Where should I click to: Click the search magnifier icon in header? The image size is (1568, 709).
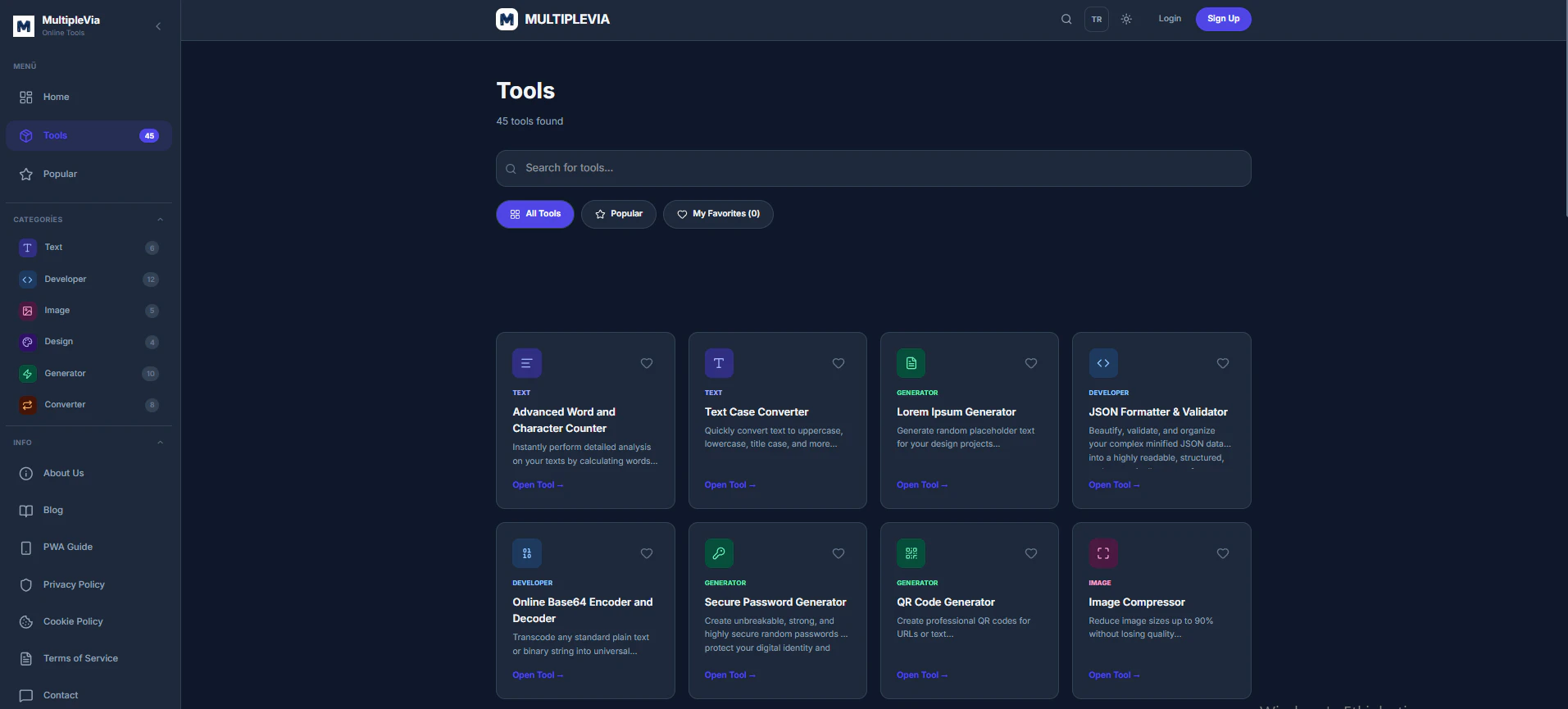[x=1066, y=19]
